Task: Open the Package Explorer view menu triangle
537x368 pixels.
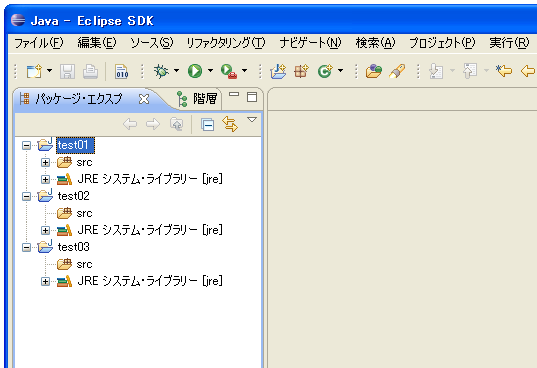Action: pyautogui.click(x=252, y=120)
